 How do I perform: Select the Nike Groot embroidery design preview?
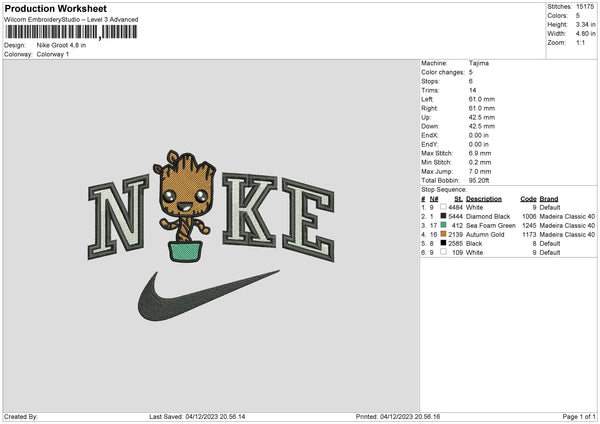pos(211,235)
